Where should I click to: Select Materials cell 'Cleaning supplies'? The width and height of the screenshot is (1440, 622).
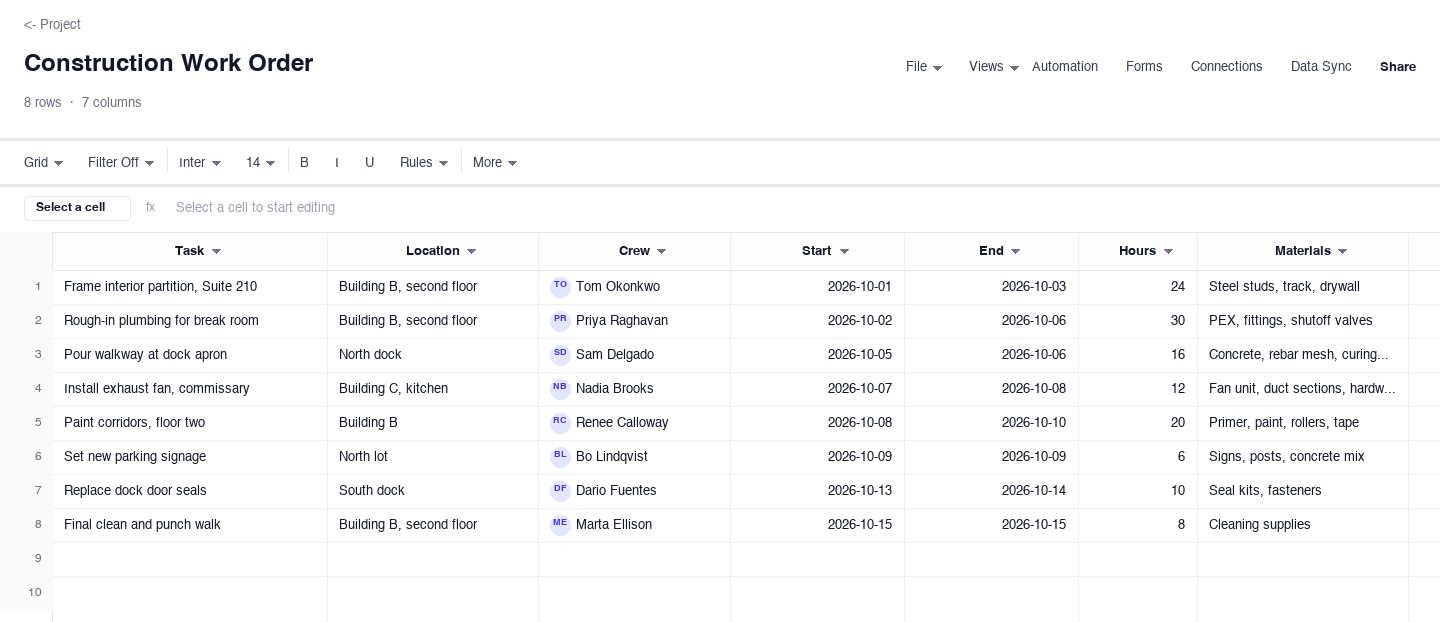[x=1303, y=526]
